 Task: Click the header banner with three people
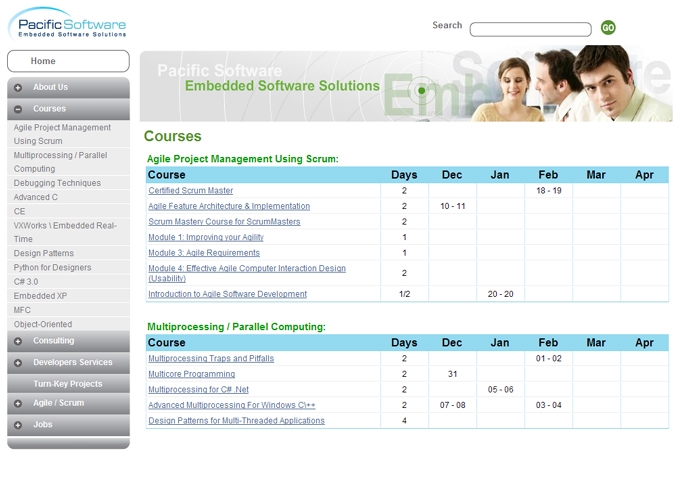406,84
